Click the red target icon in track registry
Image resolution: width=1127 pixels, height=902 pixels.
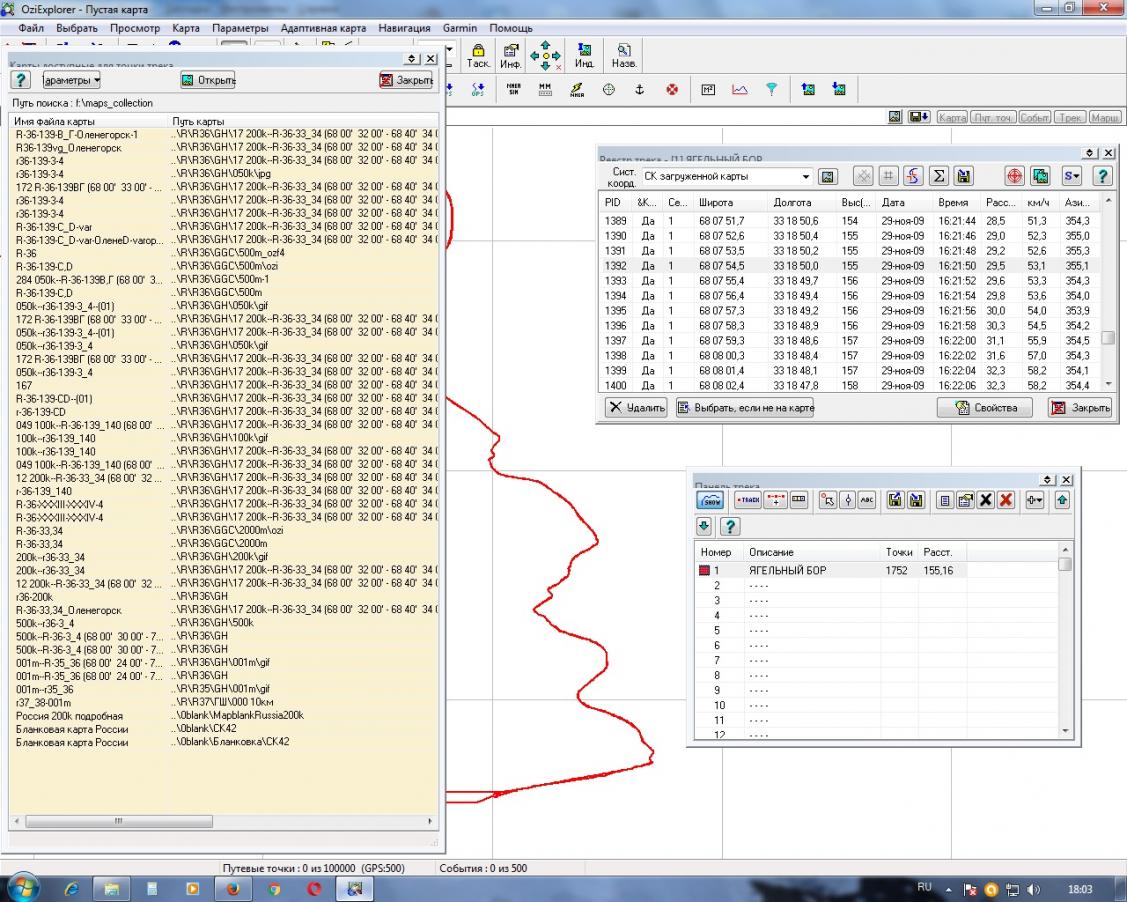point(1014,176)
